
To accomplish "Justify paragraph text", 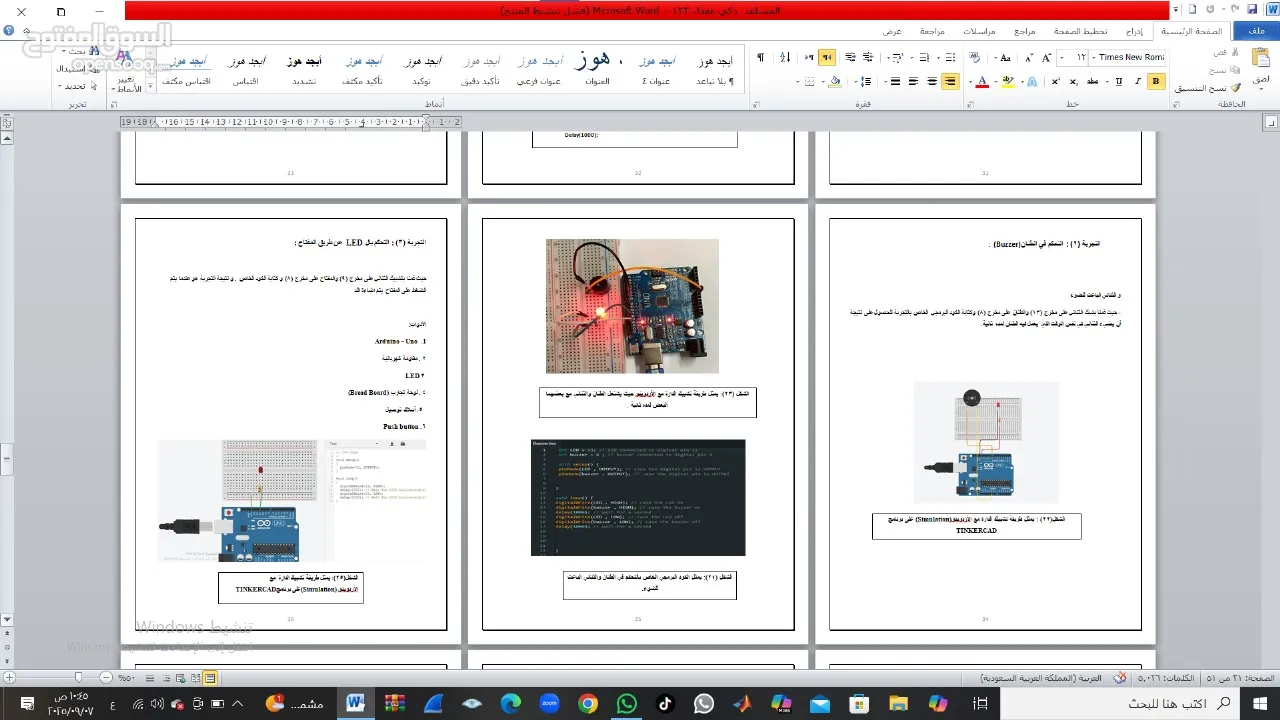I will click(895, 81).
